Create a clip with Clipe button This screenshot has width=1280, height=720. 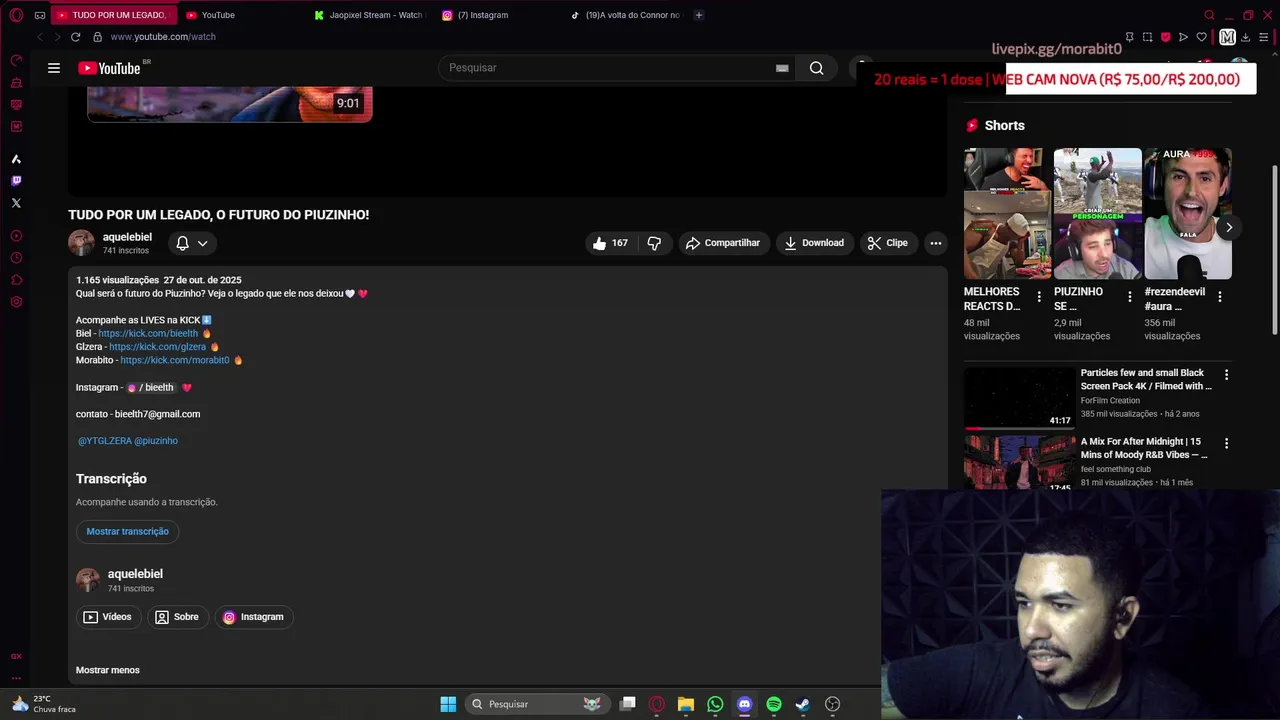click(888, 243)
